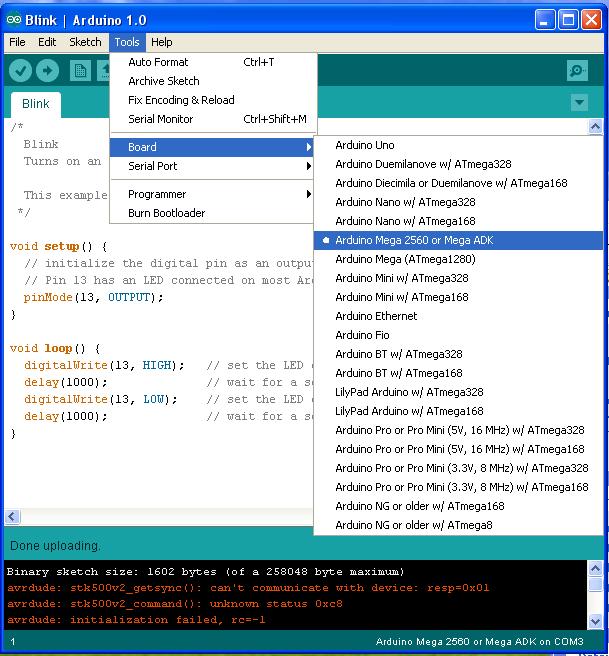Click the Verify checkmark toolbar button
The height and width of the screenshot is (656, 609).
point(20,70)
